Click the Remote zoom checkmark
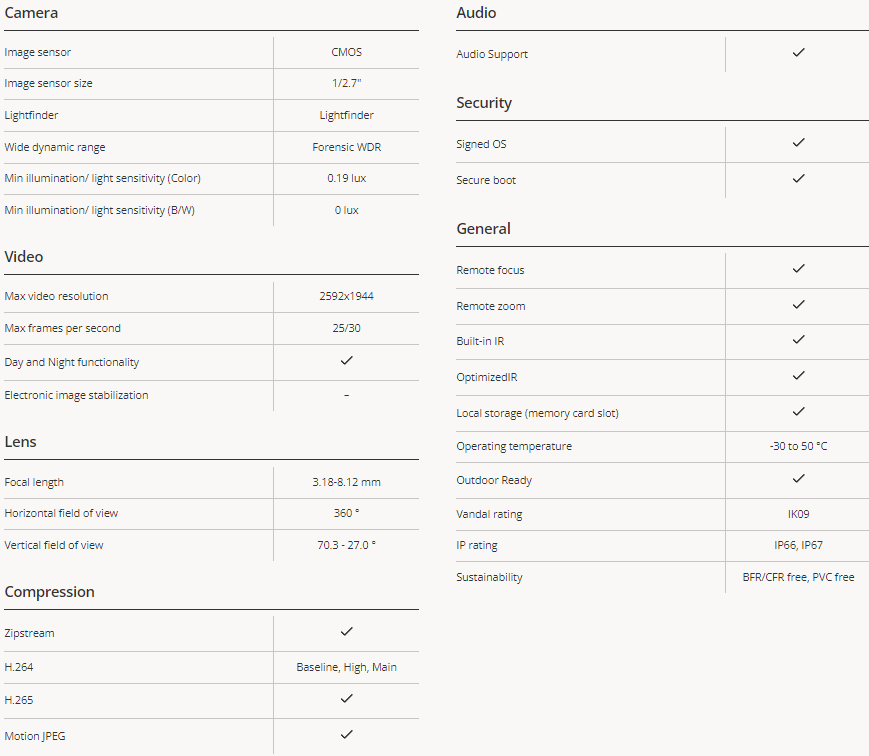Image resolution: width=869 pixels, height=756 pixels. point(798,305)
